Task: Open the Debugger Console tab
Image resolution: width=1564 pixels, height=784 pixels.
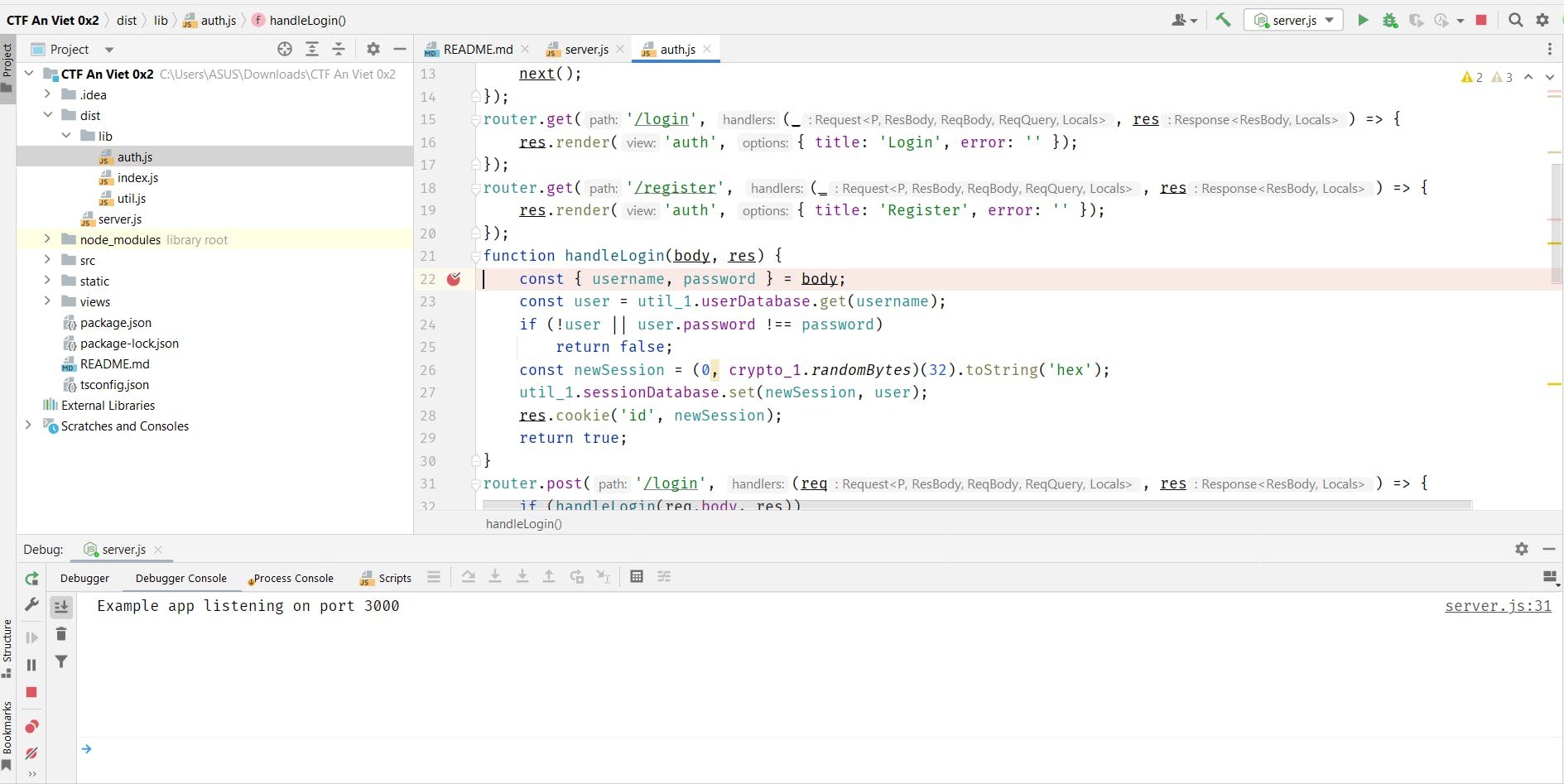Action: point(181,578)
